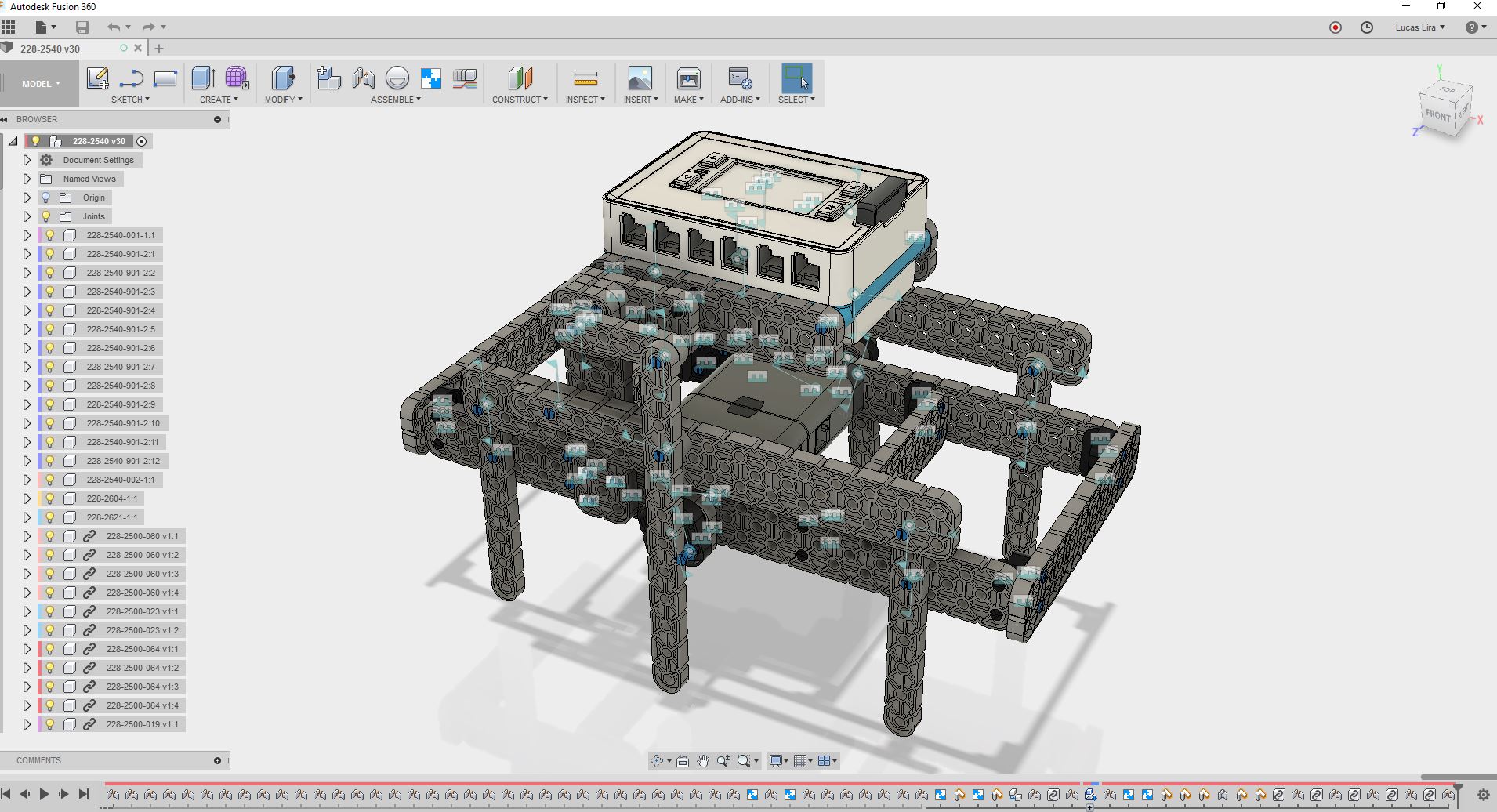Click the 3D Print icon under MAKE

[687, 78]
